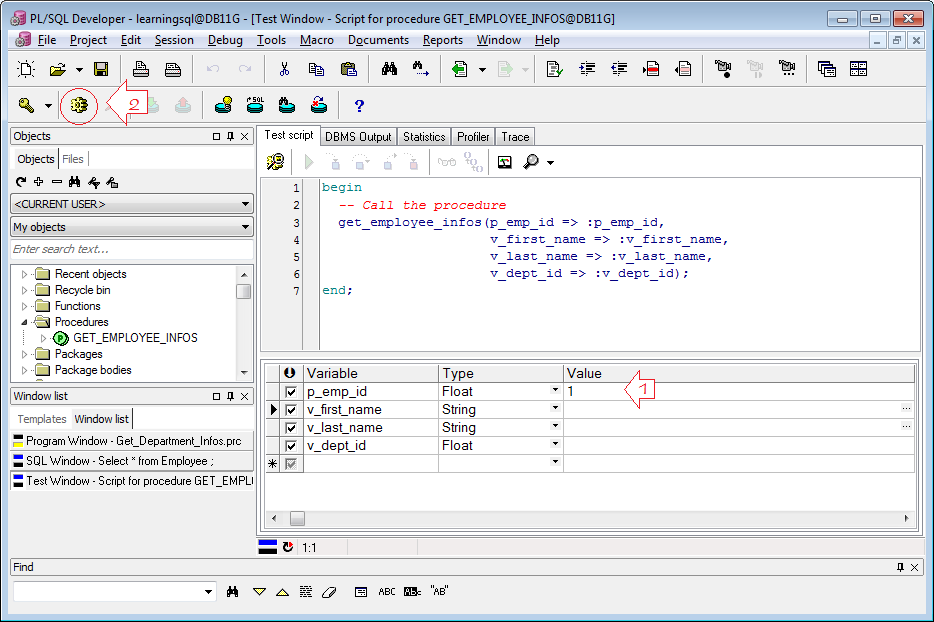Pin the Find panel

[x=900, y=567]
